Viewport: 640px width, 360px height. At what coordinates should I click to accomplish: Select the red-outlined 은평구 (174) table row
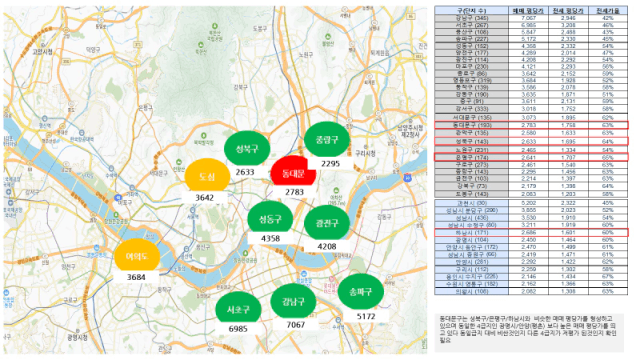pos(531,157)
